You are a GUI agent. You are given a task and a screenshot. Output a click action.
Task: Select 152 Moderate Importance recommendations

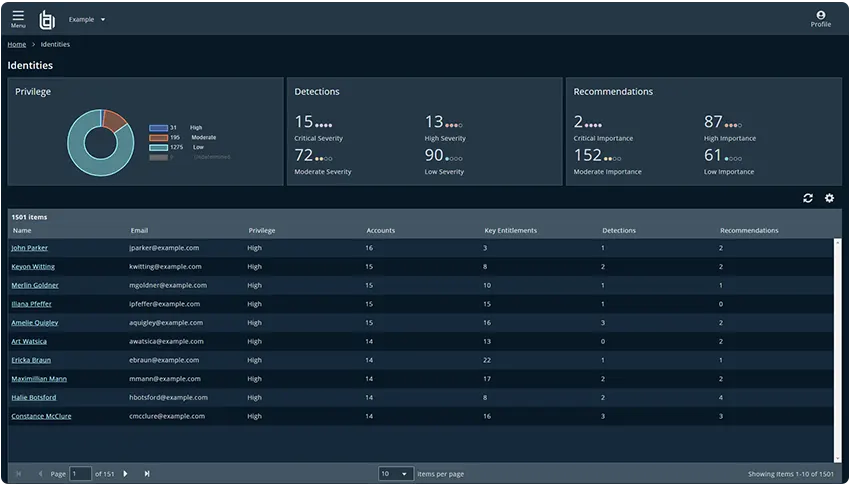[607, 161]
